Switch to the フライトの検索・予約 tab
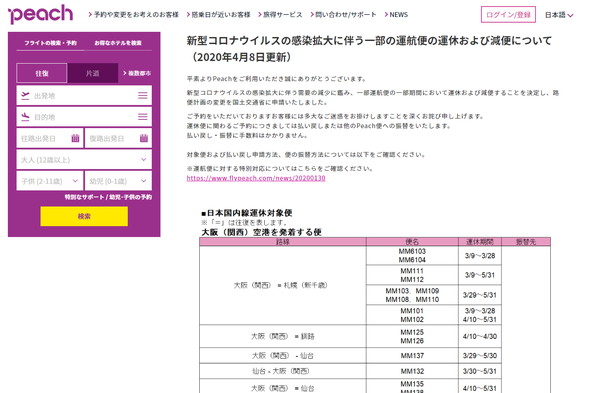This screenshot has height=393, width=590. (x=50, y=43)
